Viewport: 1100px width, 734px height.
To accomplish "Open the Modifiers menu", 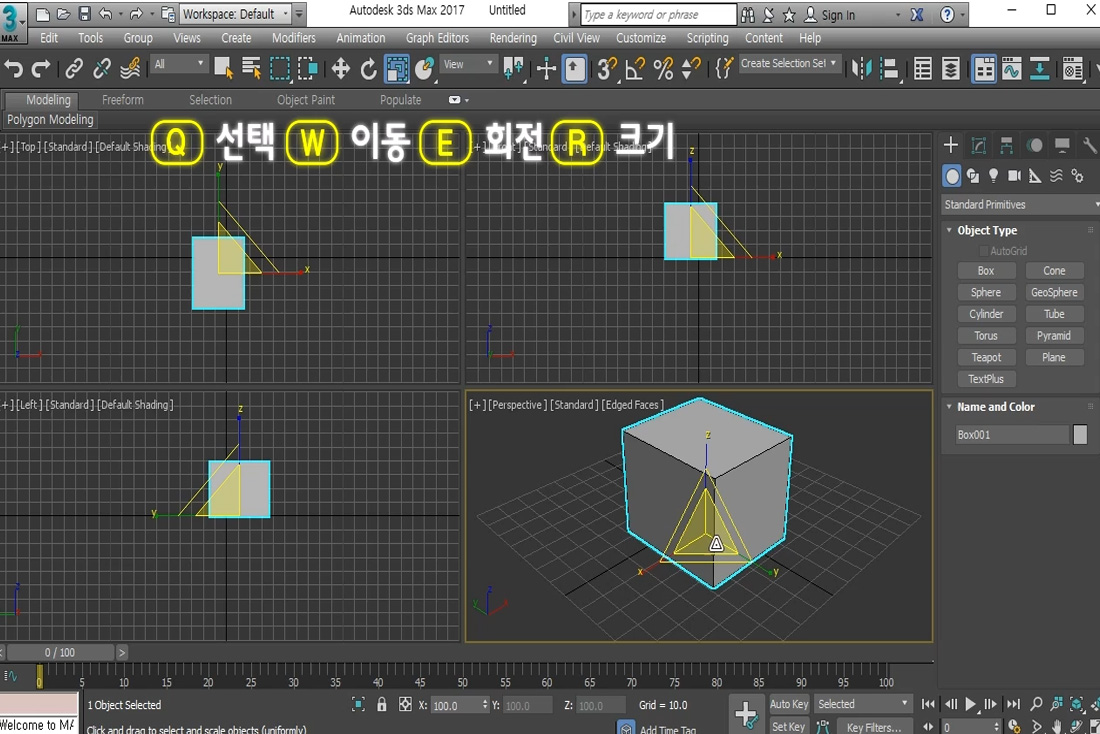I will (294, 38).
